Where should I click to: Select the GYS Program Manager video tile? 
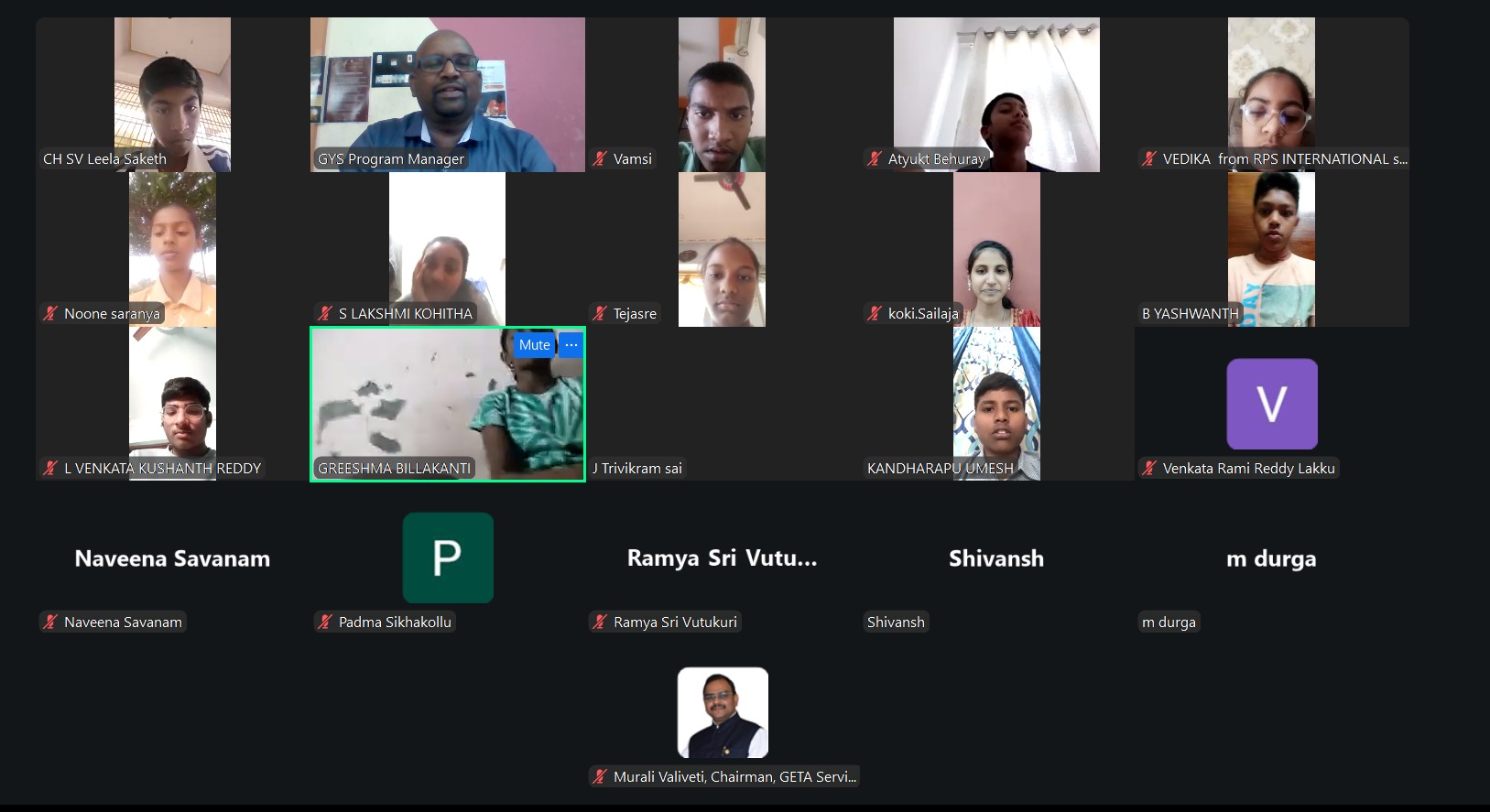click(448, 94)
